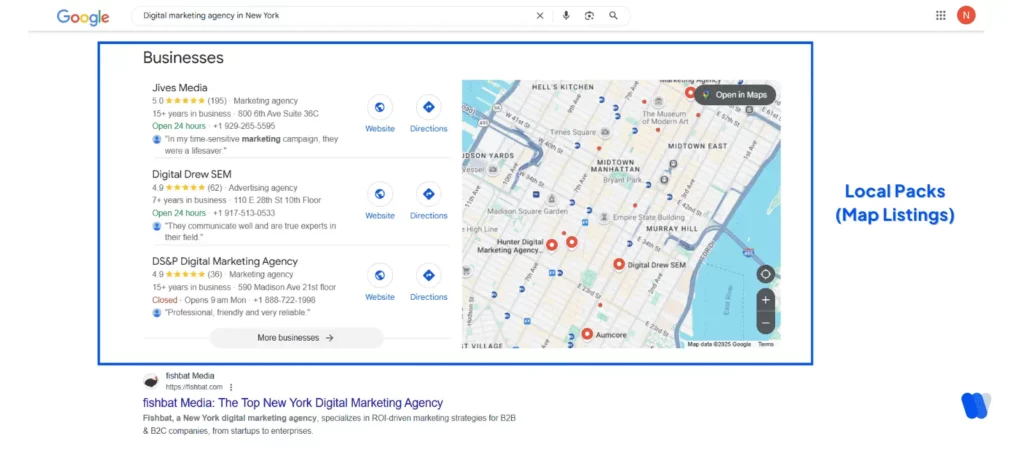Click the Madison Square Garden map label
Image resolution: width=1024 pixels, height=451 pixels.
pyautogui.click(x=529, y=210)
